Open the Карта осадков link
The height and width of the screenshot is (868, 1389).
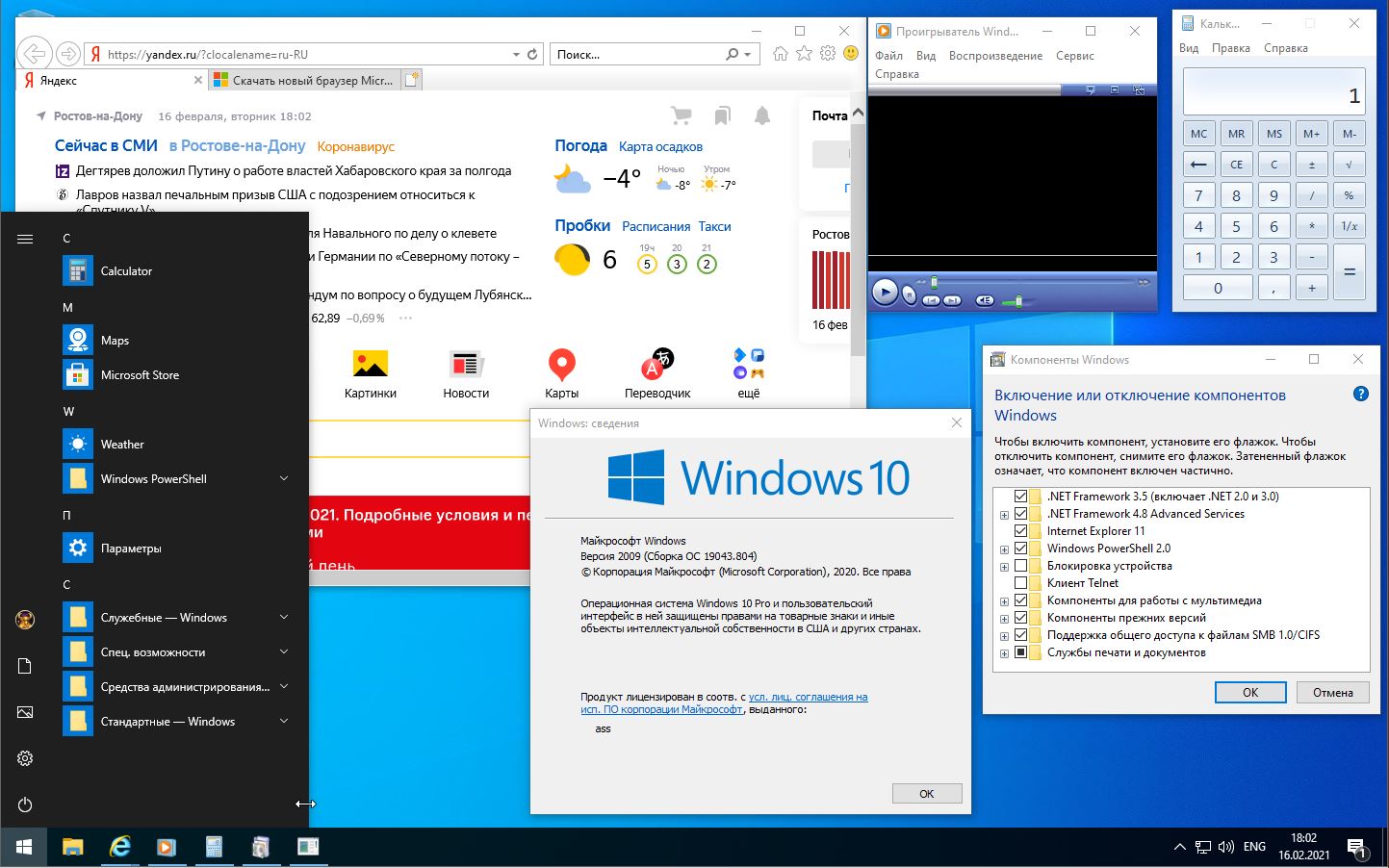click(x=660, y=147)
